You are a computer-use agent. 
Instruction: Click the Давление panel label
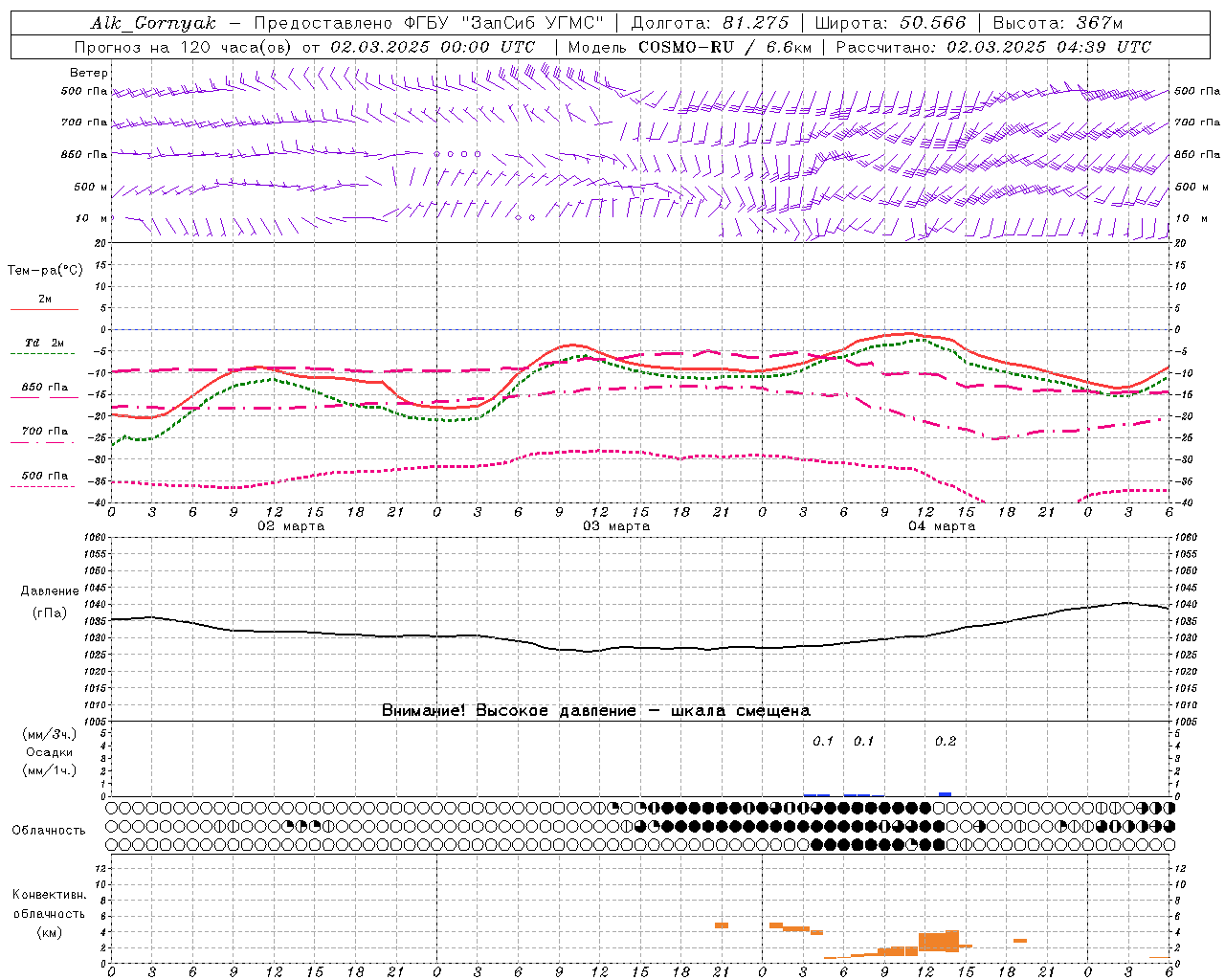tap(50, 591)
